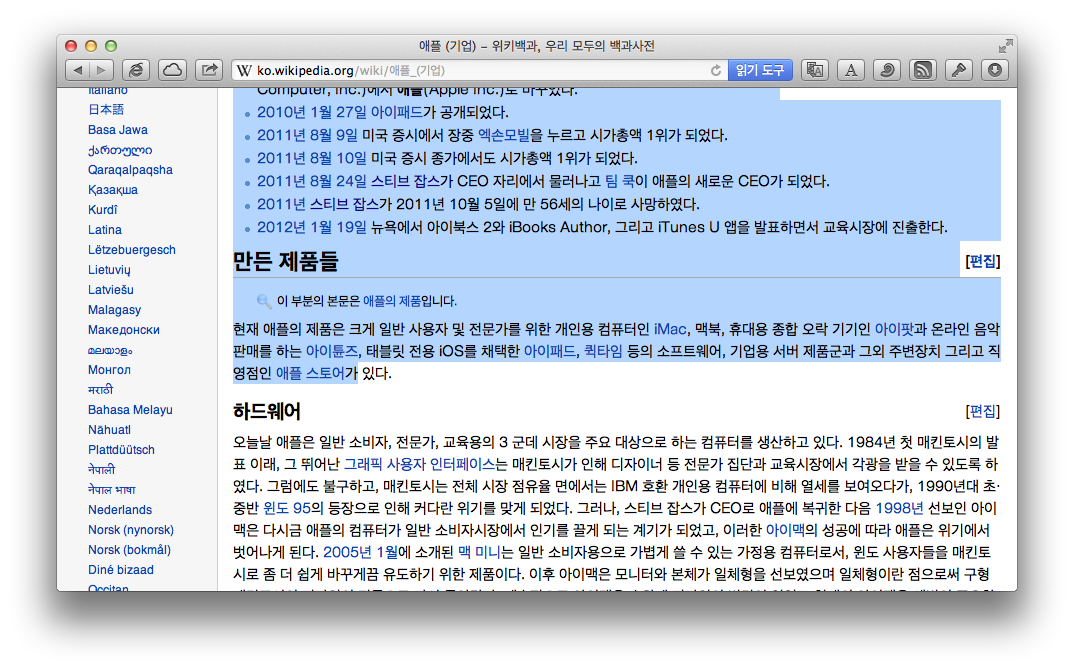The image size is (1074, 670).
Task: Click the pin extension icon
Action: pos(959,70)
